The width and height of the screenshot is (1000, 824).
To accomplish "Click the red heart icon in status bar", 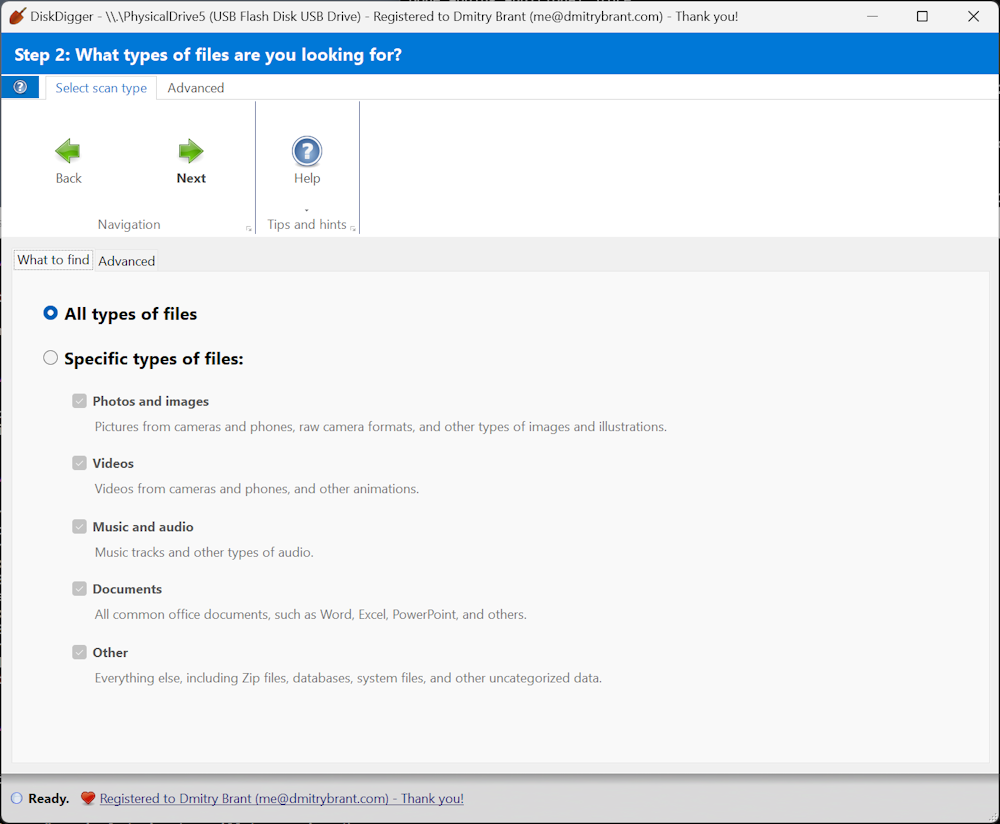I will [x=88, y=798].
